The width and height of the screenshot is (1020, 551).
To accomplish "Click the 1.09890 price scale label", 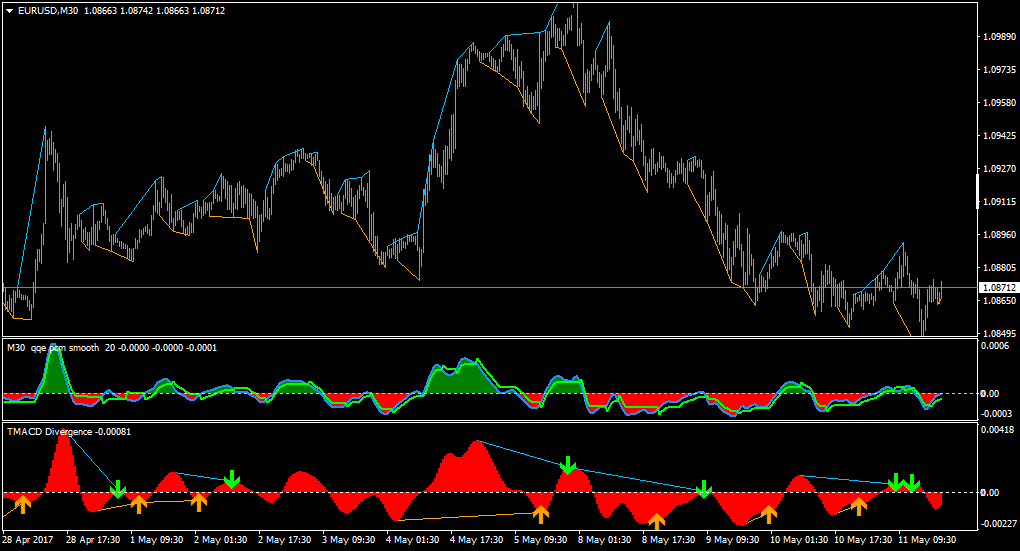I will [x=1000, y=36].
